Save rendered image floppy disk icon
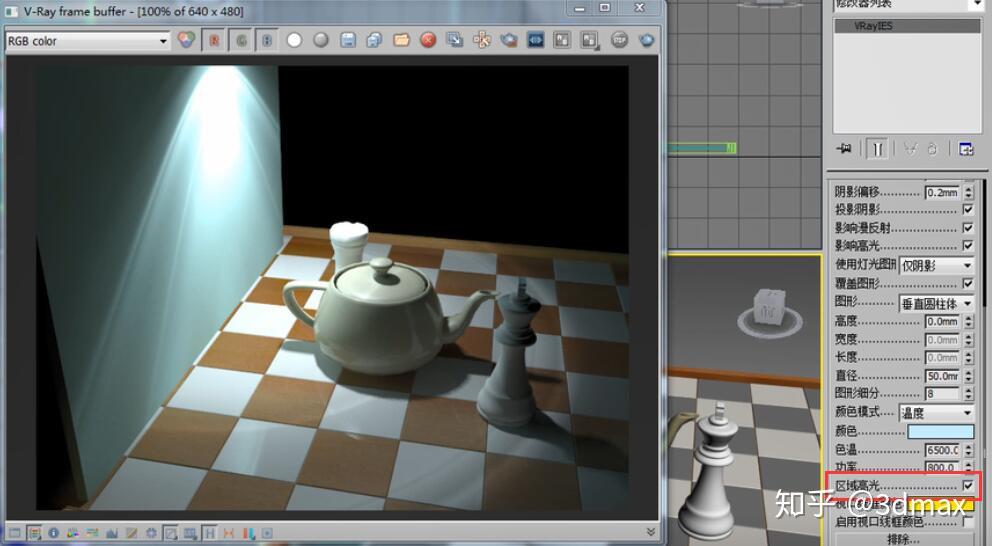Image resolution: width=992 pixels, height=546 pixels. coord(347,40)
